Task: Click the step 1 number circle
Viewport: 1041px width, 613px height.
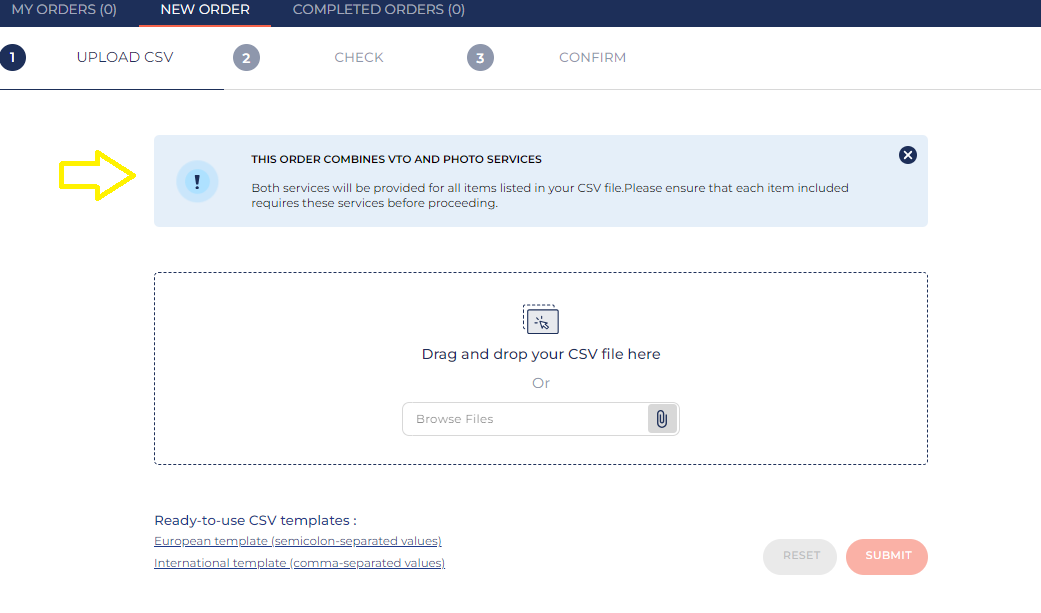Action: point(13,58)
